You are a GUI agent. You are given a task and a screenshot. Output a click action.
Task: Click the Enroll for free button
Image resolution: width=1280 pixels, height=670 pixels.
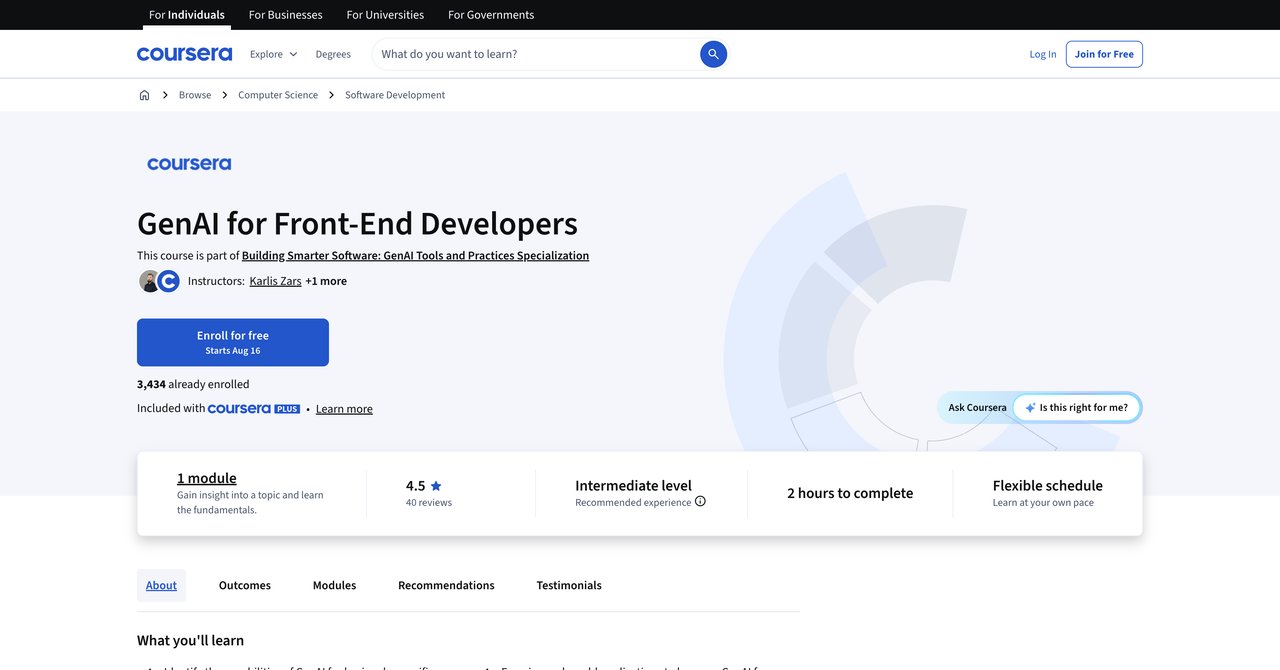click(x=233, y=342)
